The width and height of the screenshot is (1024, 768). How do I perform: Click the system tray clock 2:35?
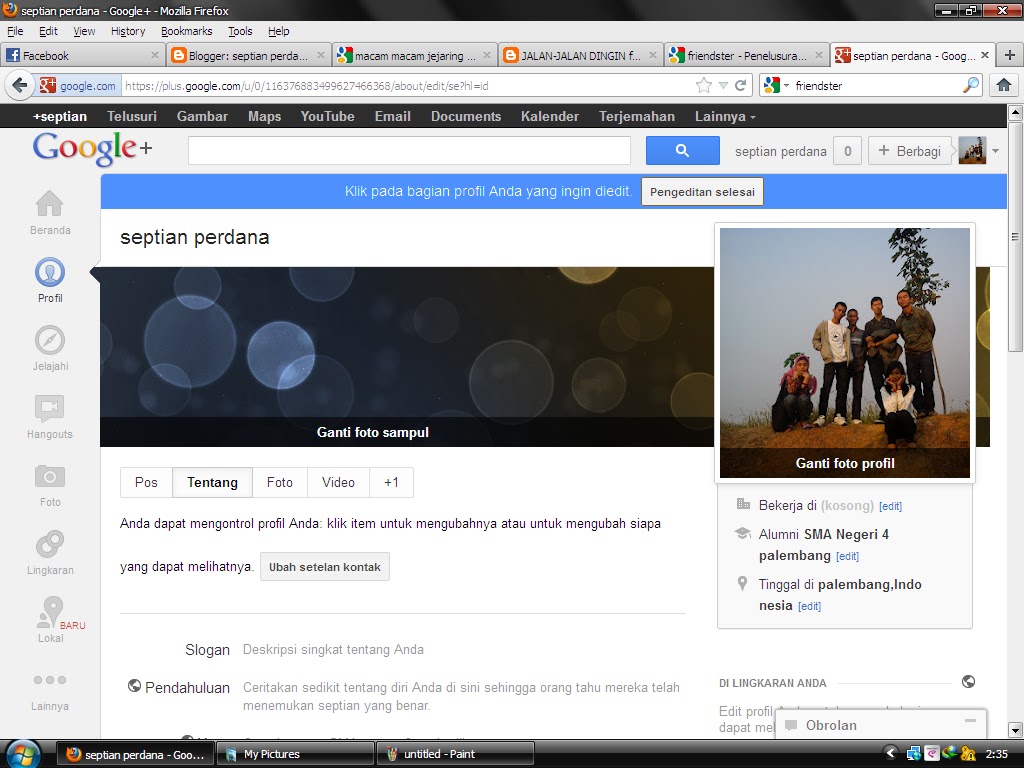click(997, 754)
